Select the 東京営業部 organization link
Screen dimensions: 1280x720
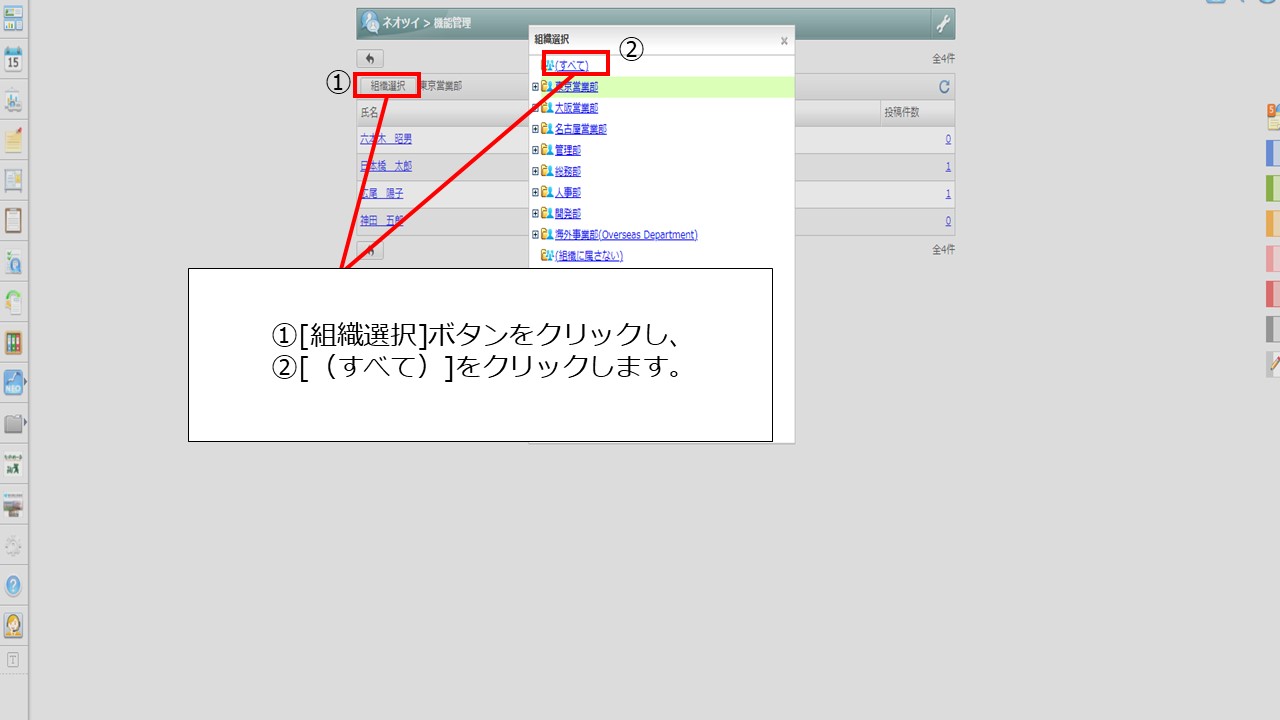point(576,87)
